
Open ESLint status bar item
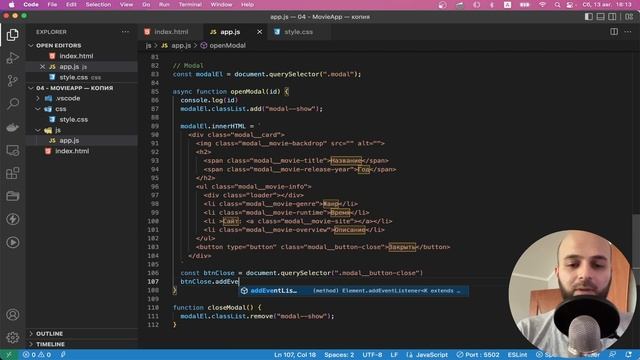click(517, 355)
